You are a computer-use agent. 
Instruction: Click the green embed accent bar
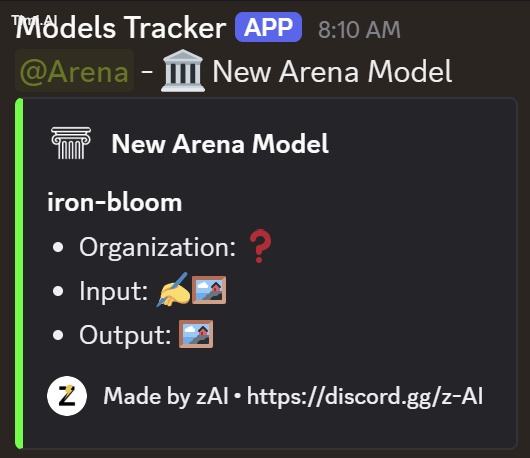[19, 273]
